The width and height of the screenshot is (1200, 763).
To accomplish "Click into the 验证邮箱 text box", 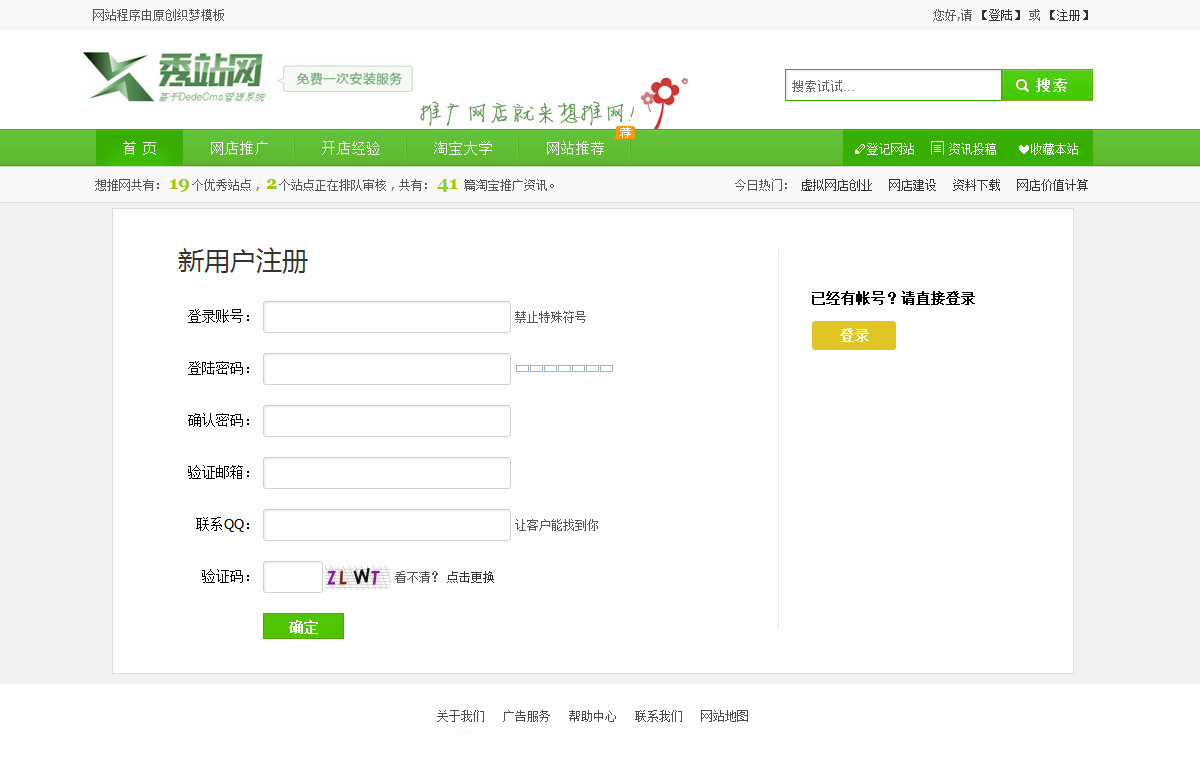I will (386, 473).
